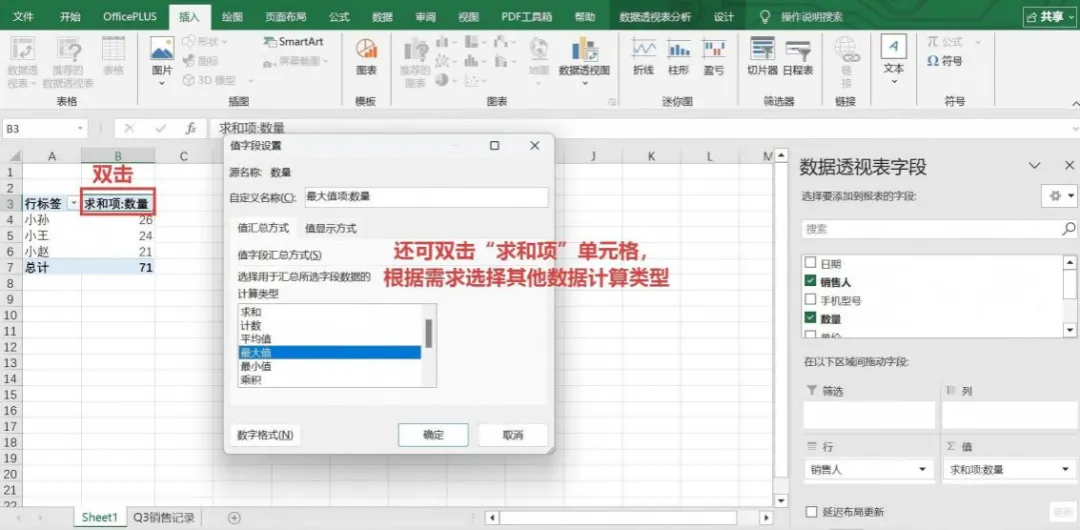This screenshot has width=1080, height=530.
Task: Open the 行标签 filter dropdown
Action: (x=72, y=204)
